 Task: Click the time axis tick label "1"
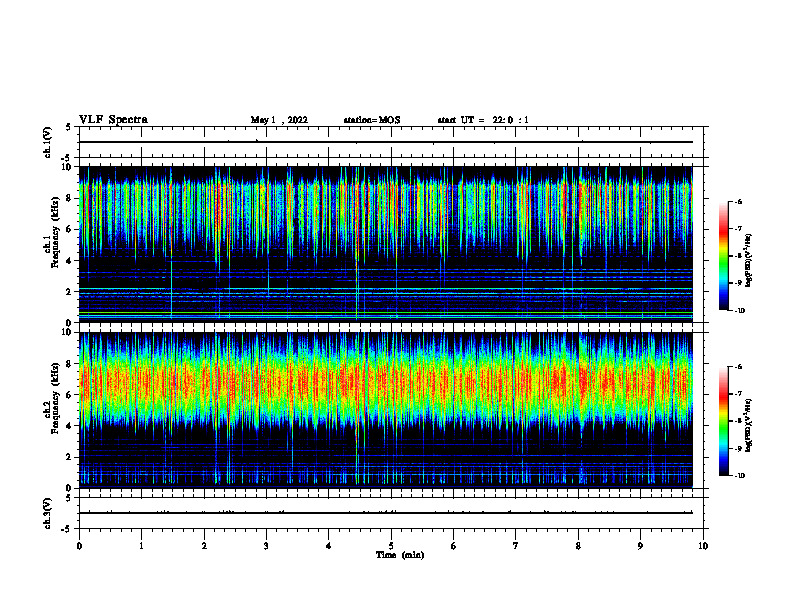tap(141, 546)
